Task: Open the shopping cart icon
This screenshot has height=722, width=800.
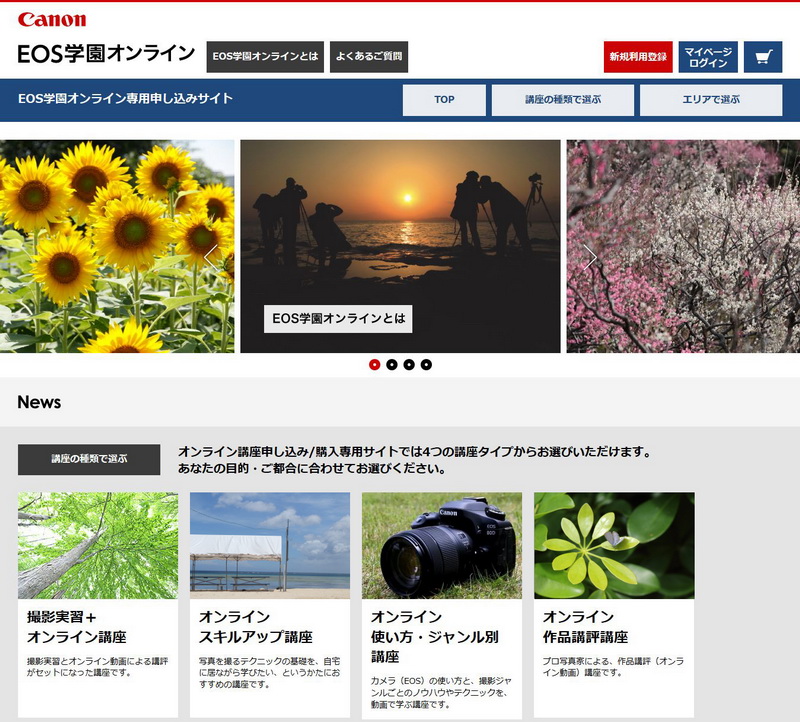Action: click(x=763, y=57)
